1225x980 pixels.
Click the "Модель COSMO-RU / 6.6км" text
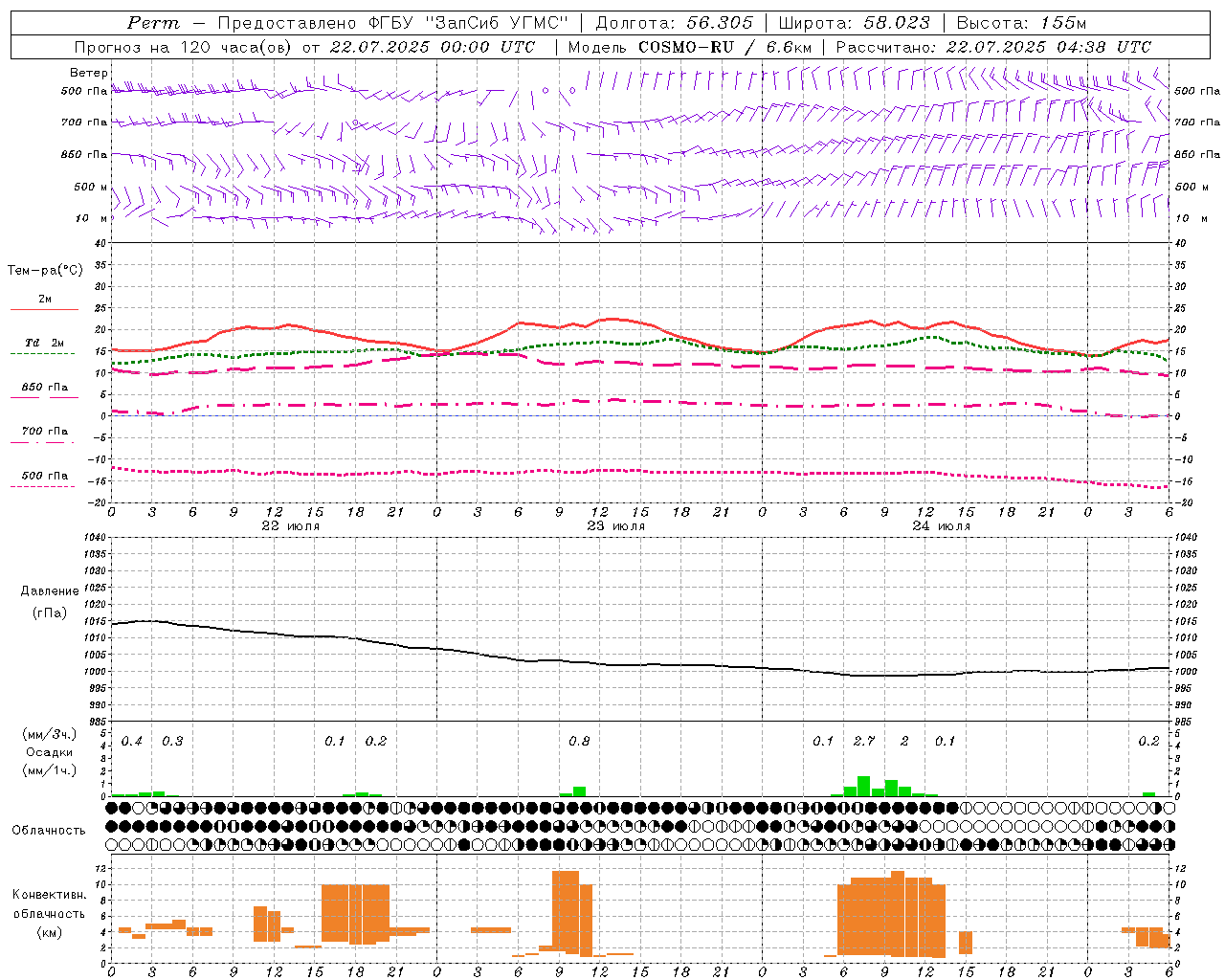click(689, 47)
